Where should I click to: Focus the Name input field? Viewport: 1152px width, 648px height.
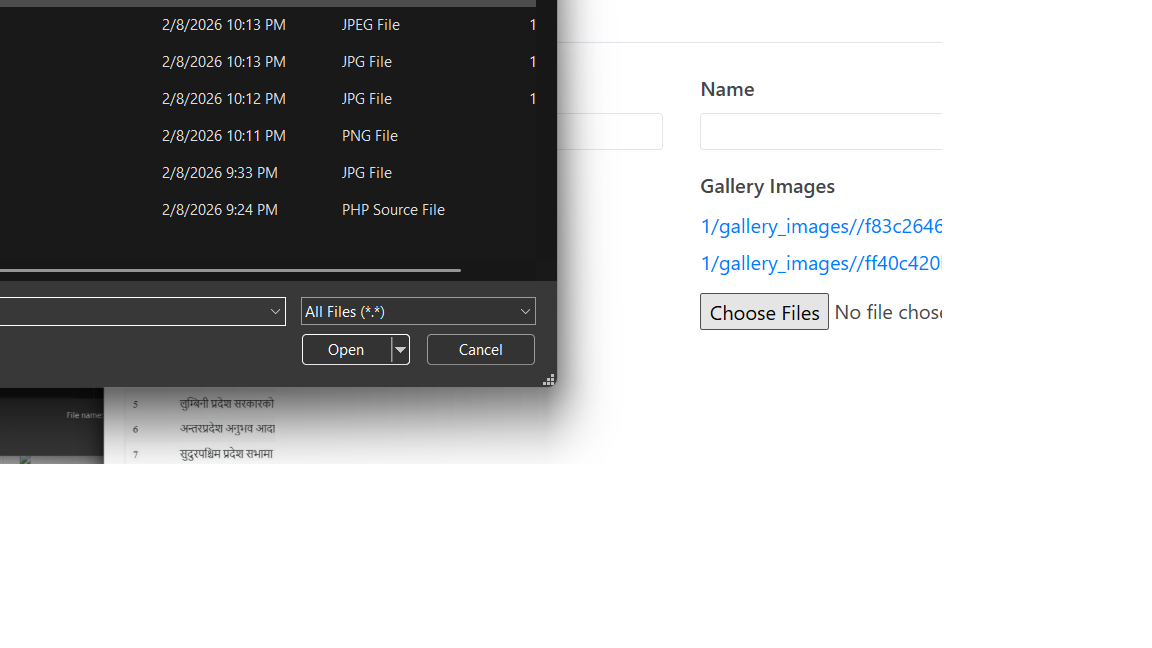820,131
